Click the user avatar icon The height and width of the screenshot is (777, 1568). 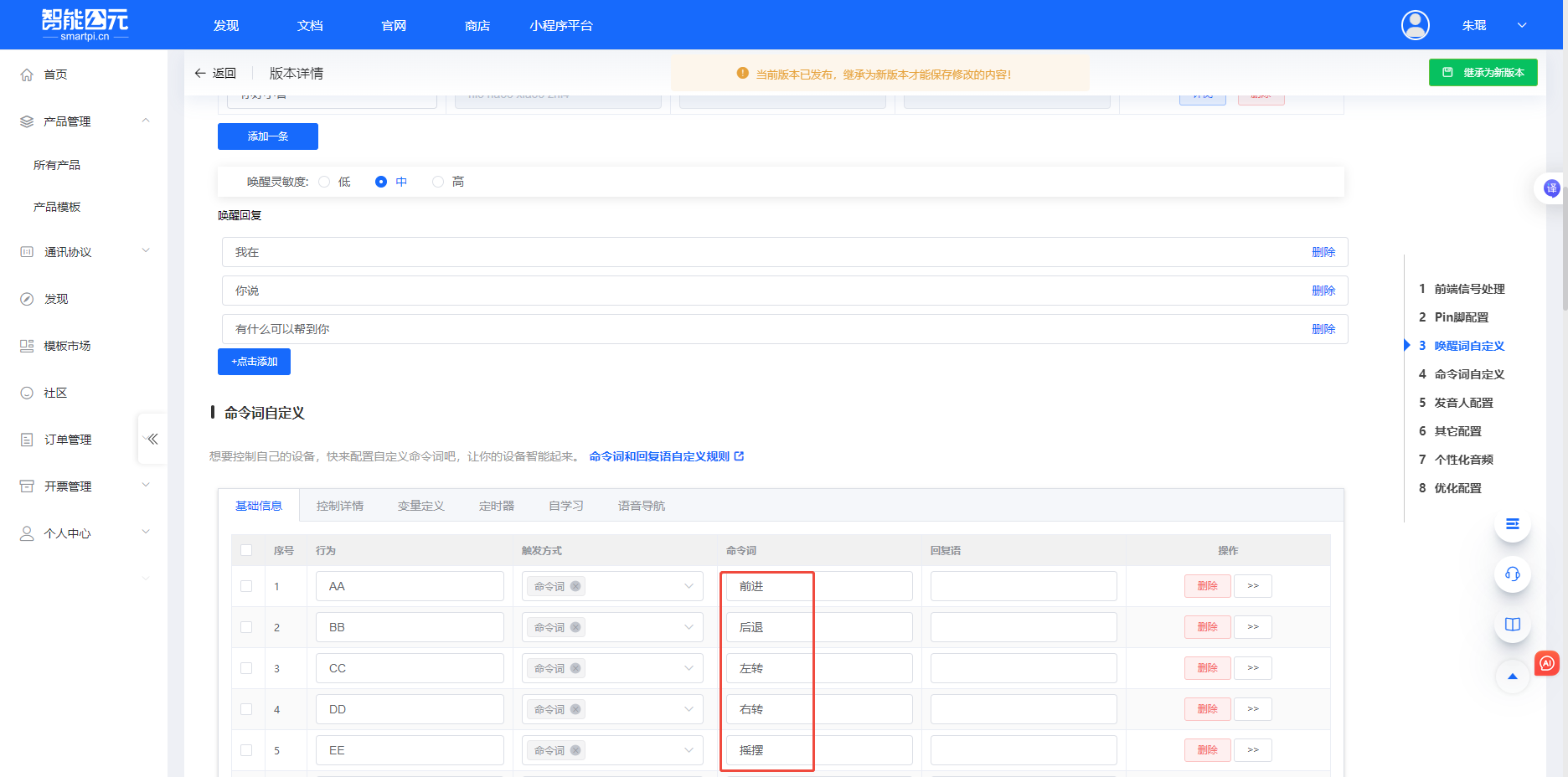pos(1415,25)
